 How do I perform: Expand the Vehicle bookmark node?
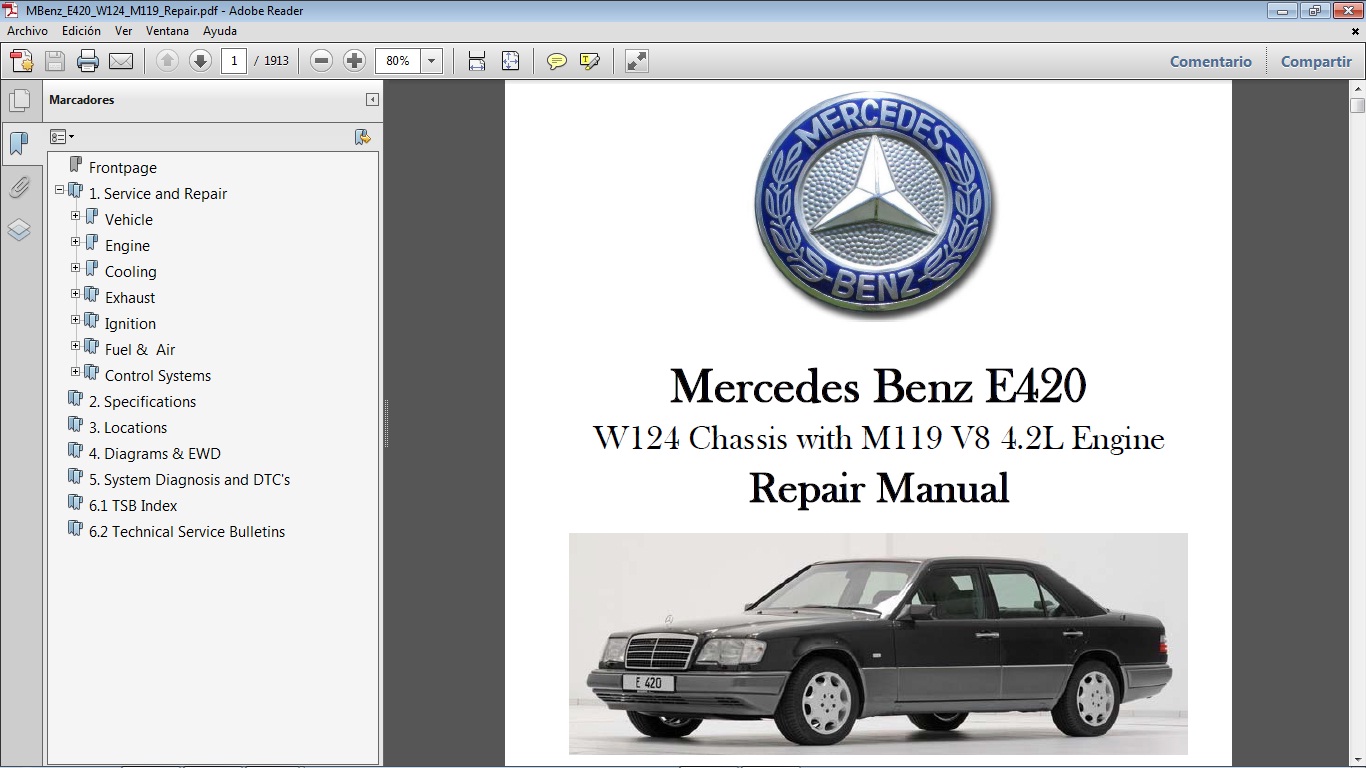point(76,215)
